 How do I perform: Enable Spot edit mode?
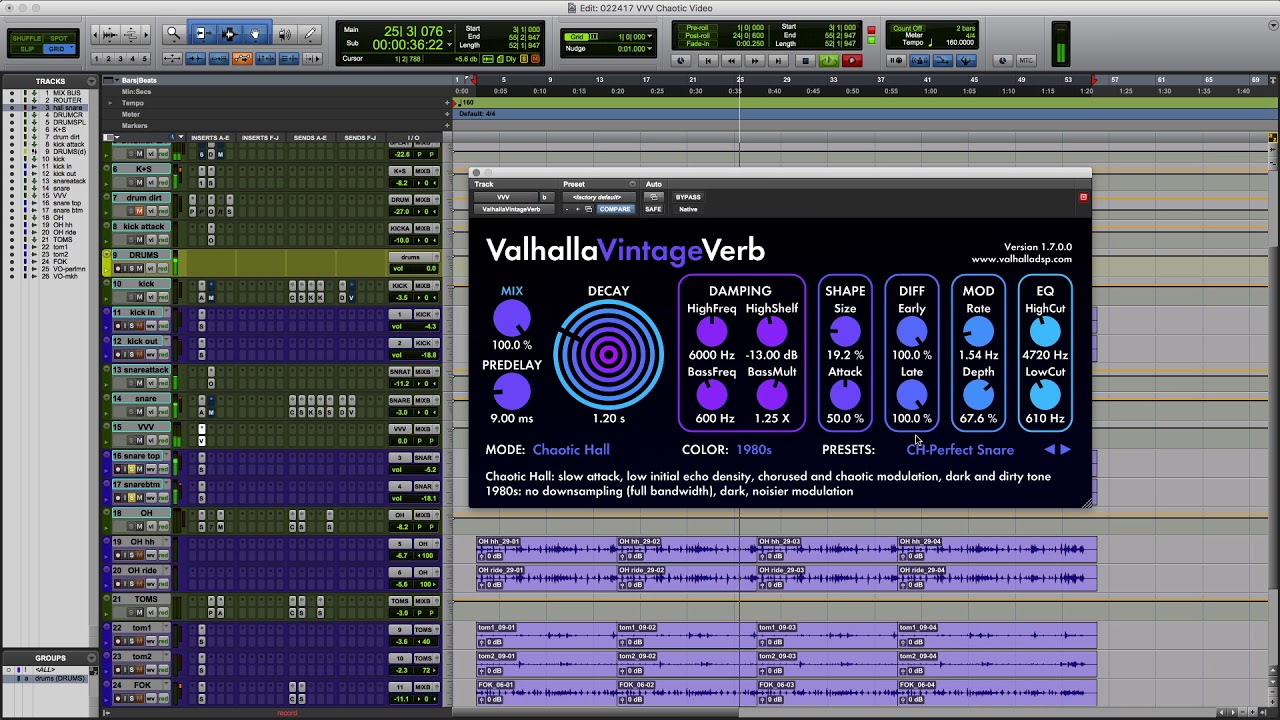coord(59,39)
